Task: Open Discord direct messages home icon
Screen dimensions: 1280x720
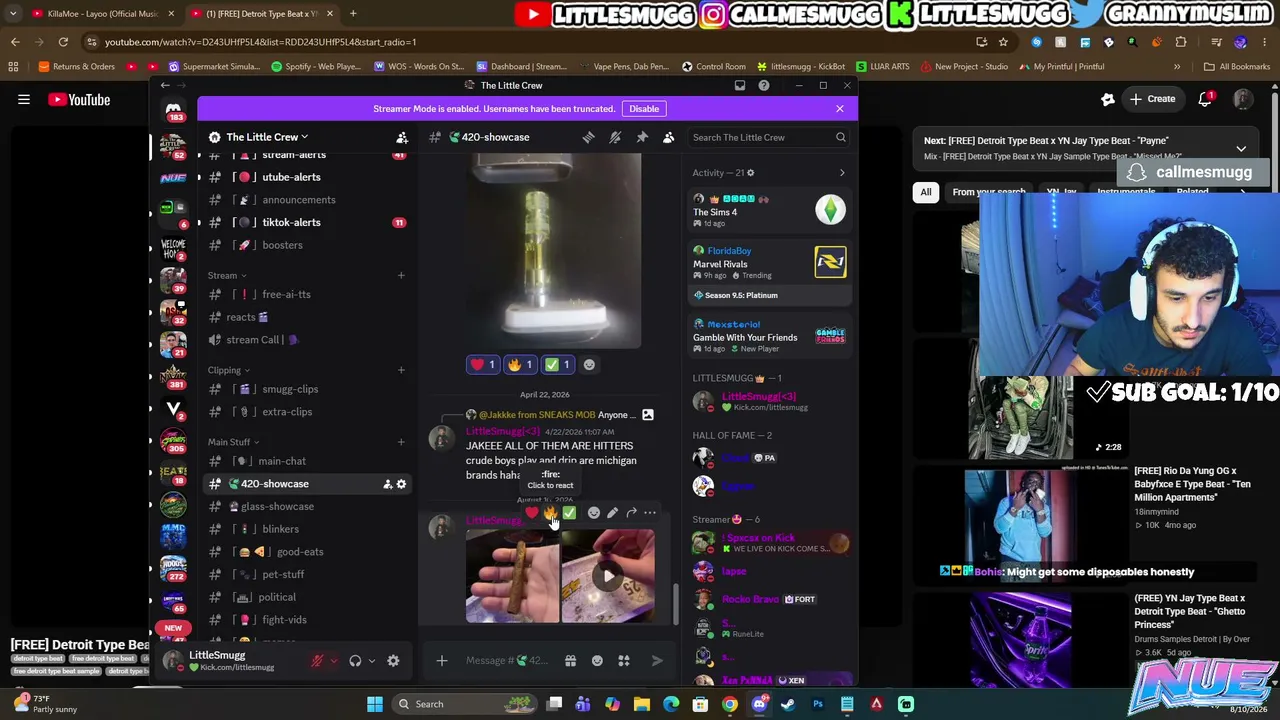Action: click(x=173, y=110)
